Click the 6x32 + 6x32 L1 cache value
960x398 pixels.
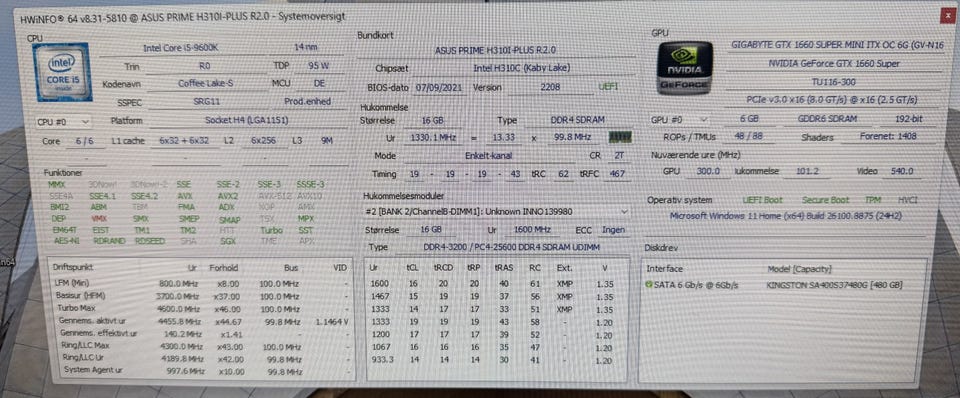[x=184, y=141]
